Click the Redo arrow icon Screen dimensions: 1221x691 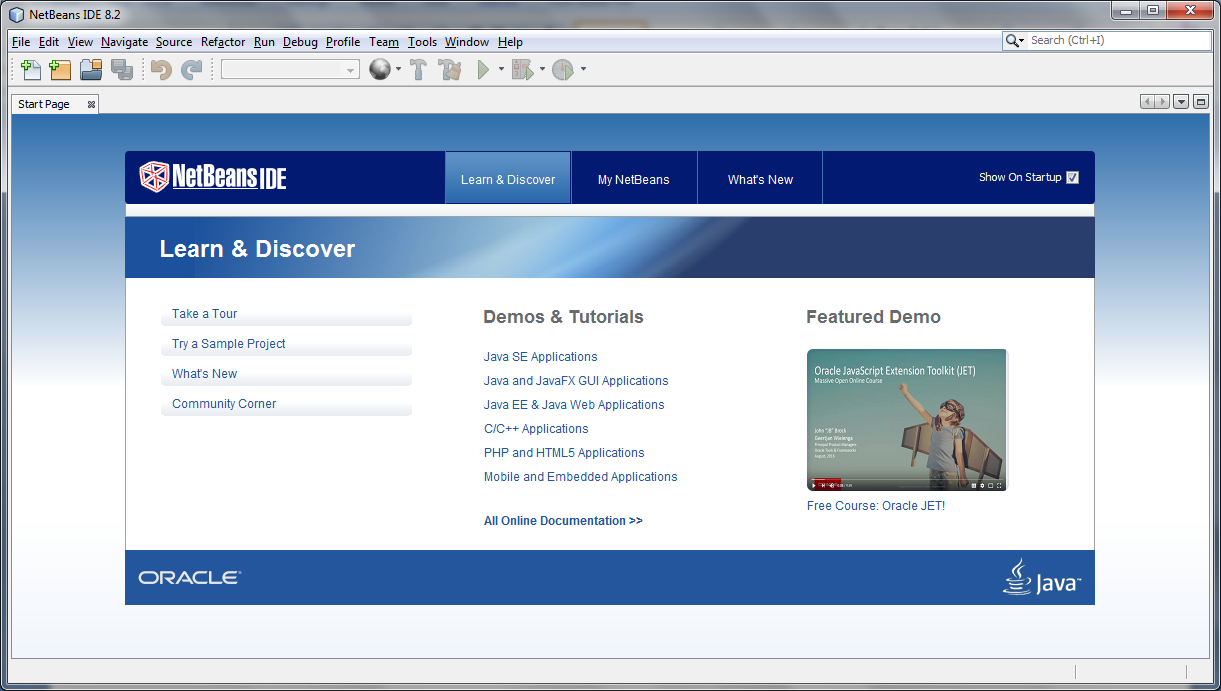[x=191, y=70]
